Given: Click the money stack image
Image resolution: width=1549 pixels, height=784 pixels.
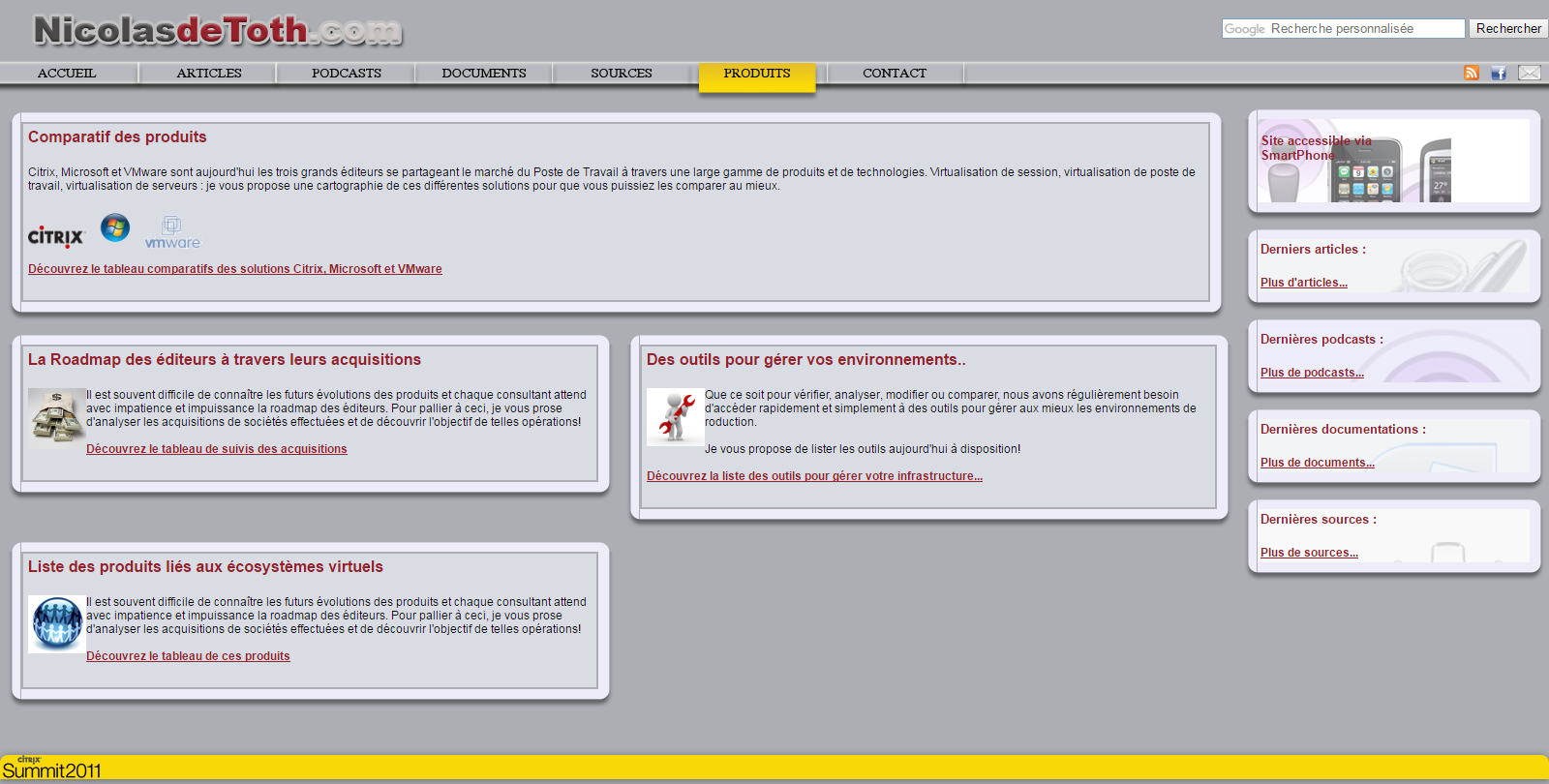Looking at the screenshot, I should tap(57, 418).
